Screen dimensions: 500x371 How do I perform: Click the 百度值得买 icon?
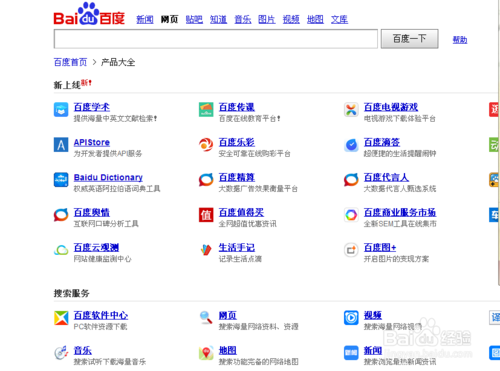pyautogui.click(x=206, y=215)
